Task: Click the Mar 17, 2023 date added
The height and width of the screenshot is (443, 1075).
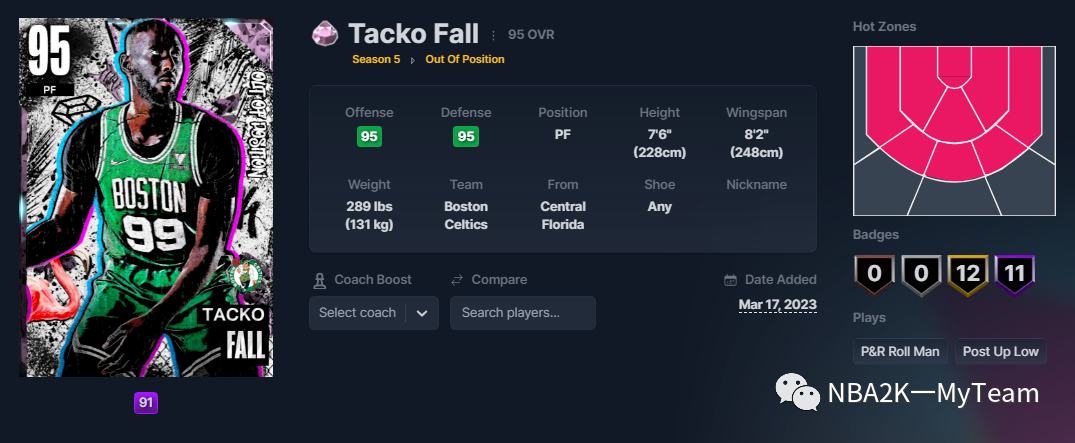Action: (777, 304)
